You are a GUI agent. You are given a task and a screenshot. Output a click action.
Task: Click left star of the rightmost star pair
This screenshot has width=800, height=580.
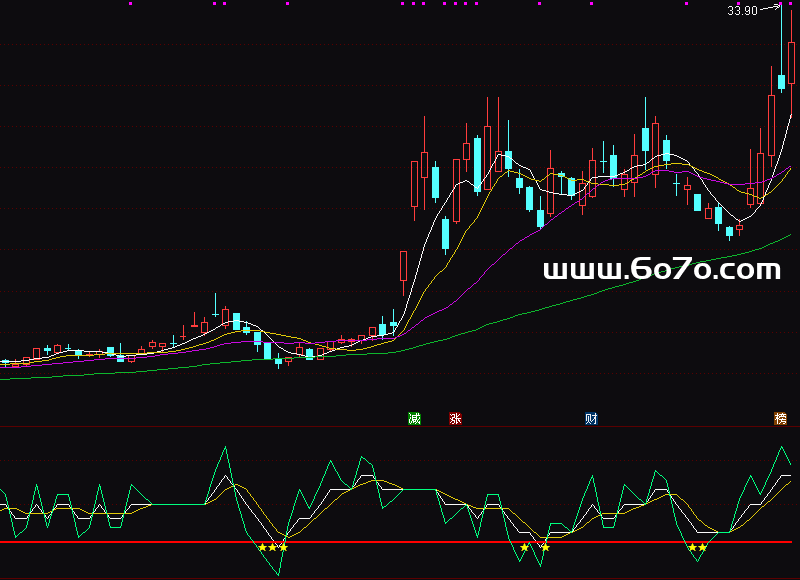pos(692,547)
